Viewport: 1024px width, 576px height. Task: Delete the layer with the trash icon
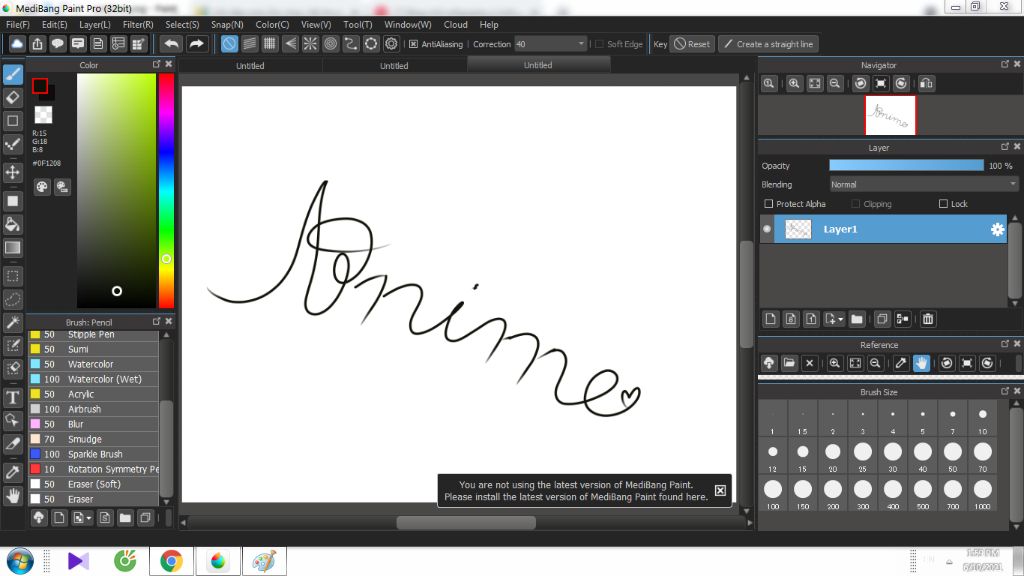[x=928, y=319]
